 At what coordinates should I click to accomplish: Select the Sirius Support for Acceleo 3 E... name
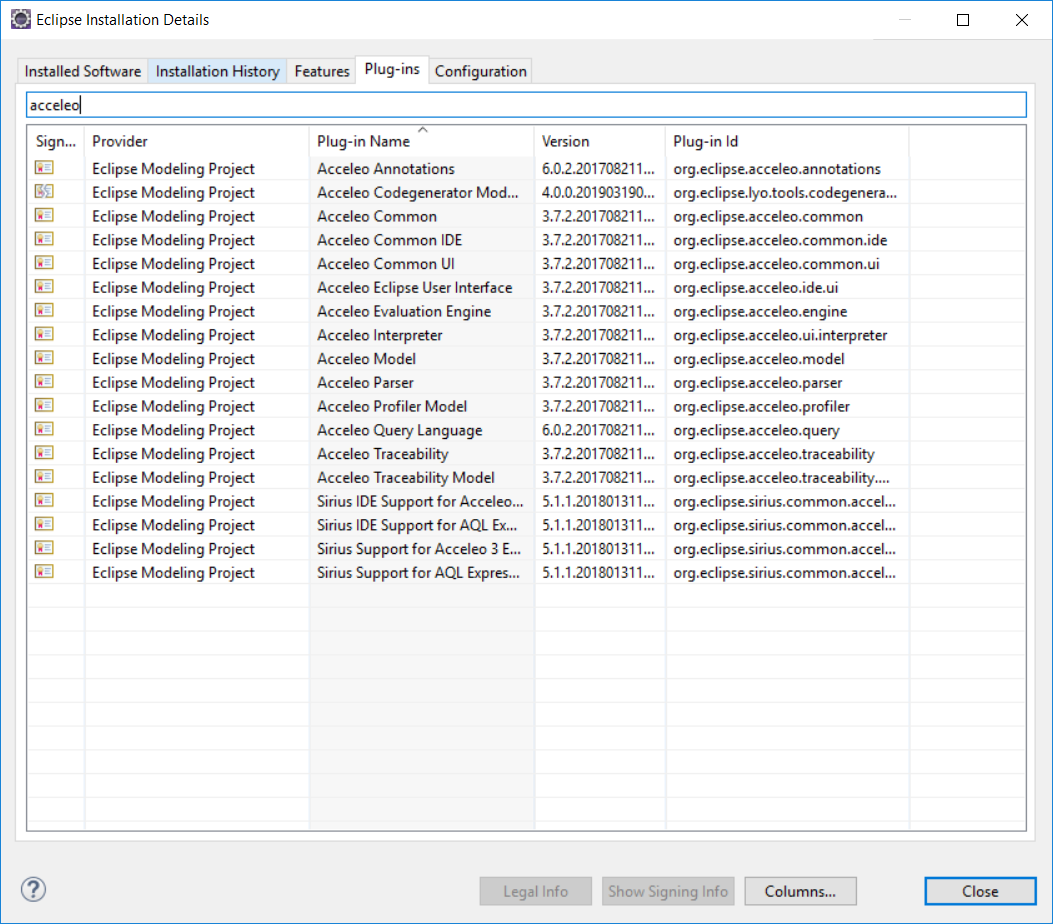(x=419, y=549)
